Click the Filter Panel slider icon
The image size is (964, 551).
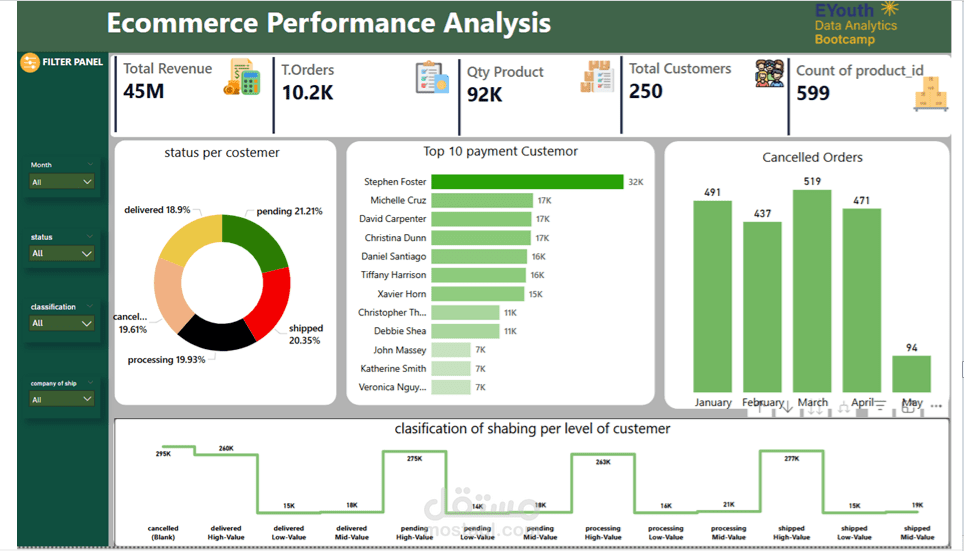pos(30,62)
